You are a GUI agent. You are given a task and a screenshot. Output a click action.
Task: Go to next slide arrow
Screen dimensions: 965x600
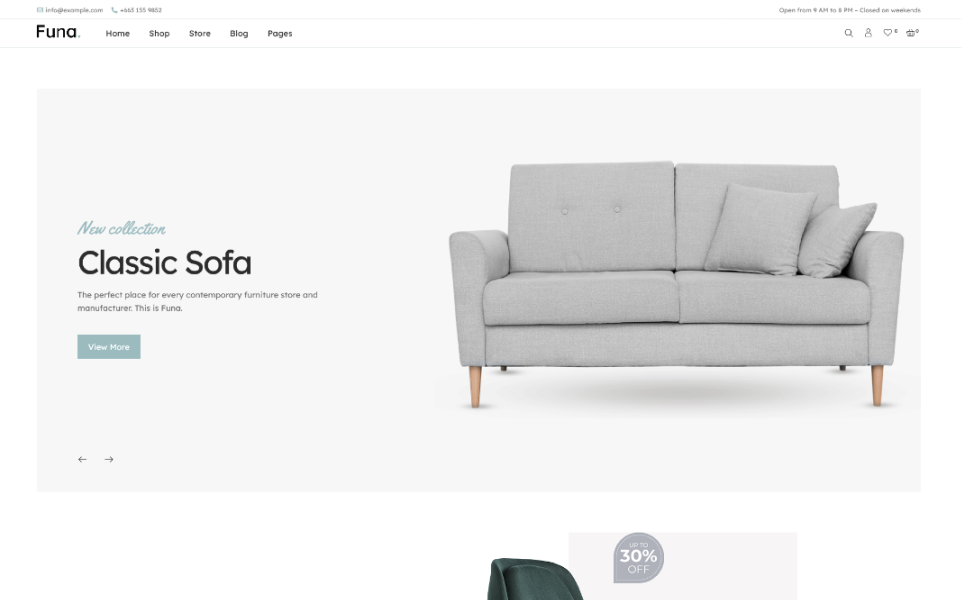point(109,459)
